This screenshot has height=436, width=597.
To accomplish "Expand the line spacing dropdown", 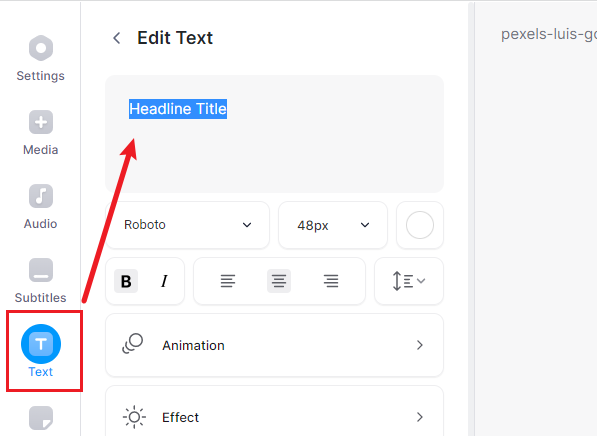I will tap(409, 281).
